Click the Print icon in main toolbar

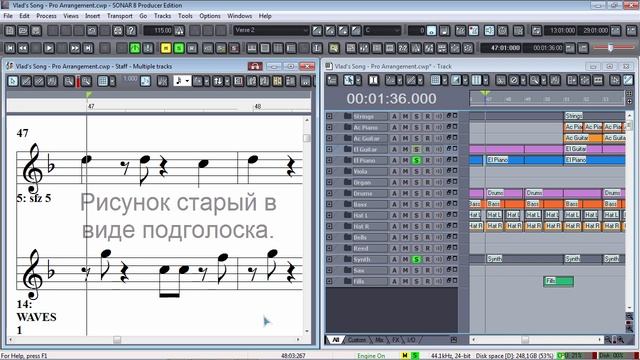(118, 31)
